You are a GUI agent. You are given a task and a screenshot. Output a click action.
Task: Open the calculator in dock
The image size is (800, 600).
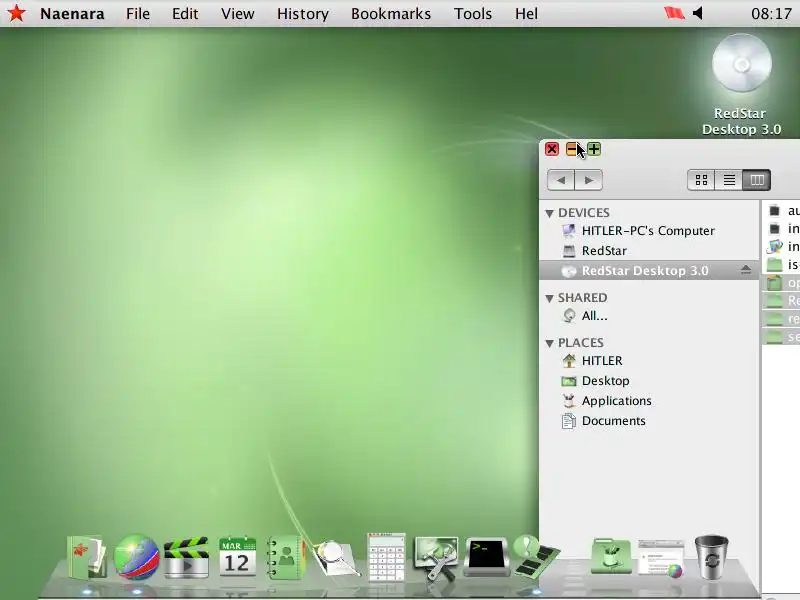click(x=386, y=557)
